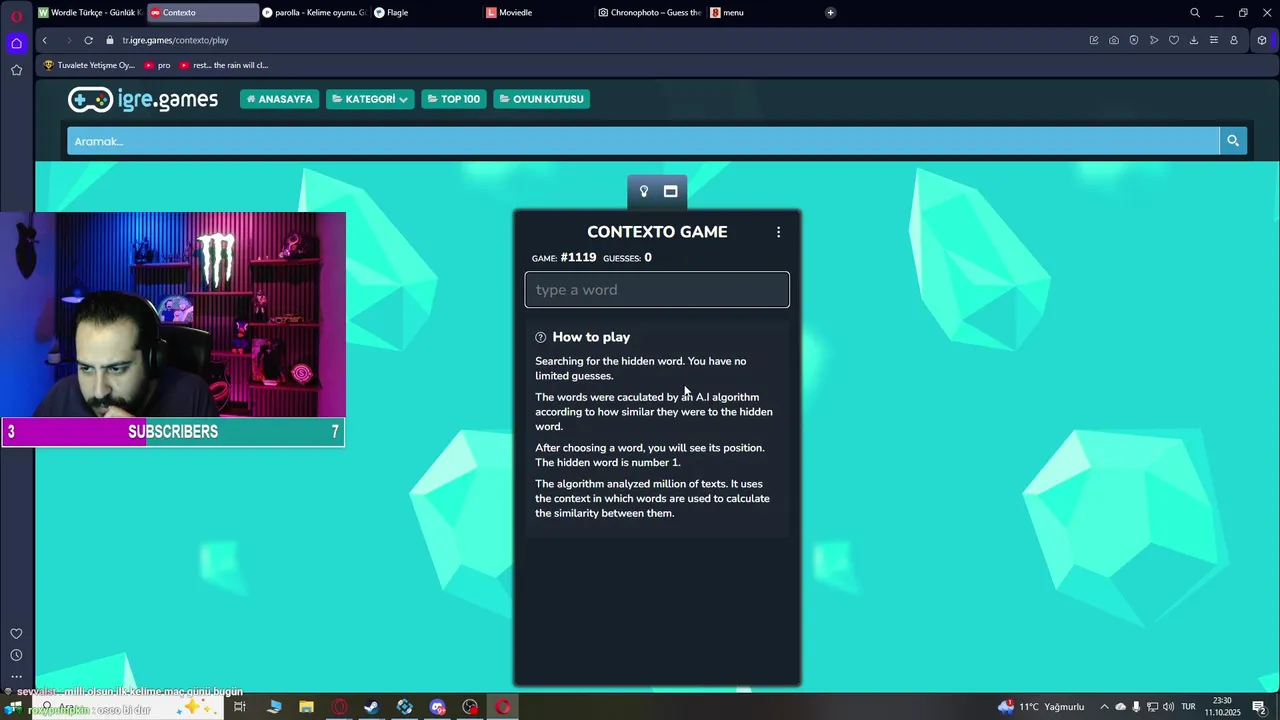Open File Explorer from the taskbar
Image resolution: width=1280 pixels, height=720 pixels.
307,707
